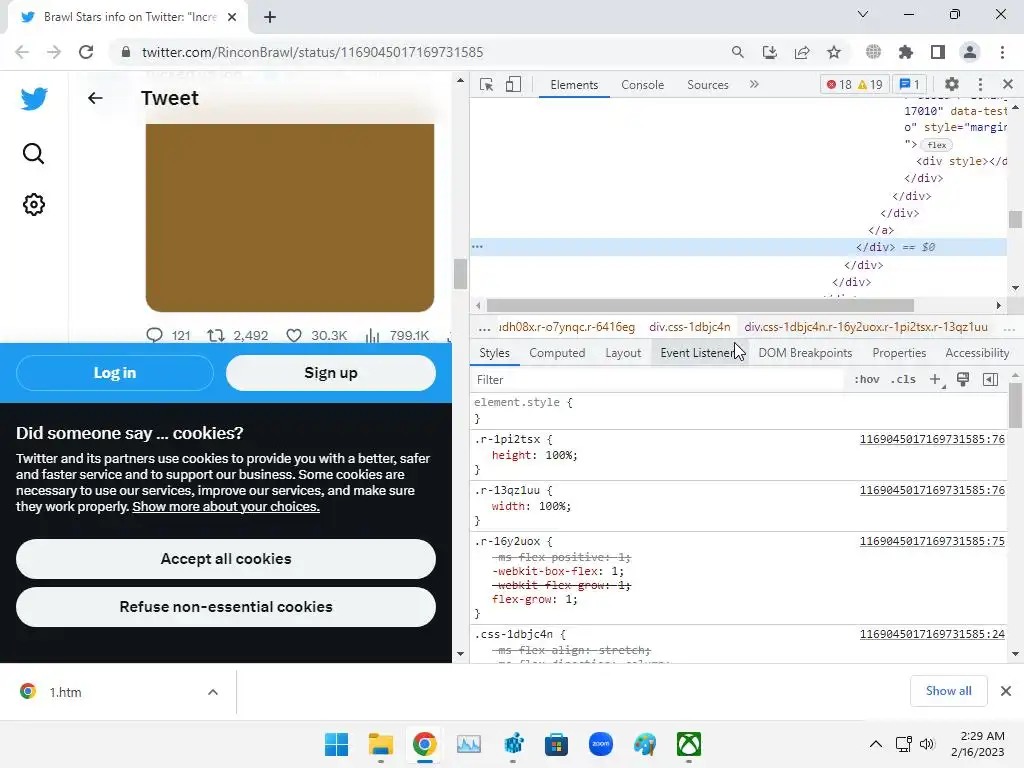Image resolution: width=1024 pixels, height=768 pixels.
Task: Click Show all downloads
Action: [948, 691]
